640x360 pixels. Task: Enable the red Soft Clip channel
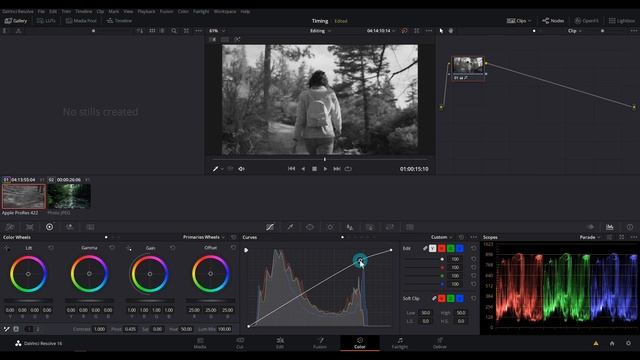click(x=442, y=298)
